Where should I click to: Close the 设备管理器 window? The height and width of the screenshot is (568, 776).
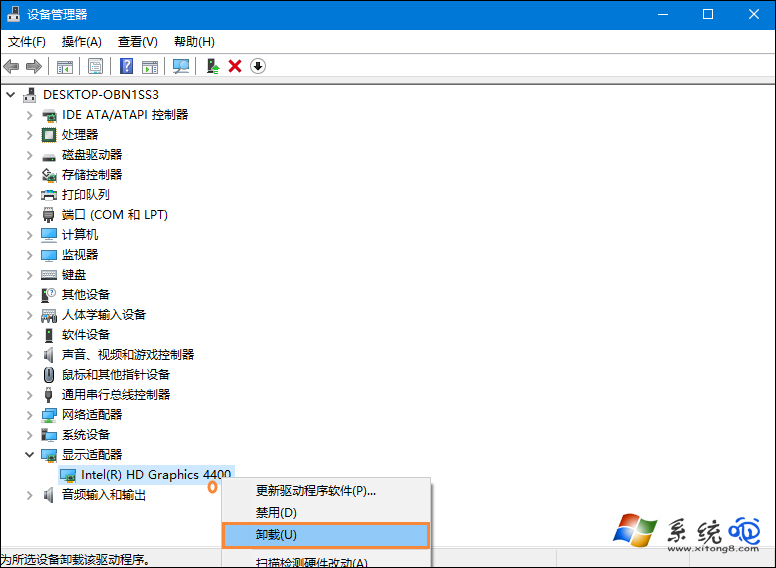click(753, 14)
